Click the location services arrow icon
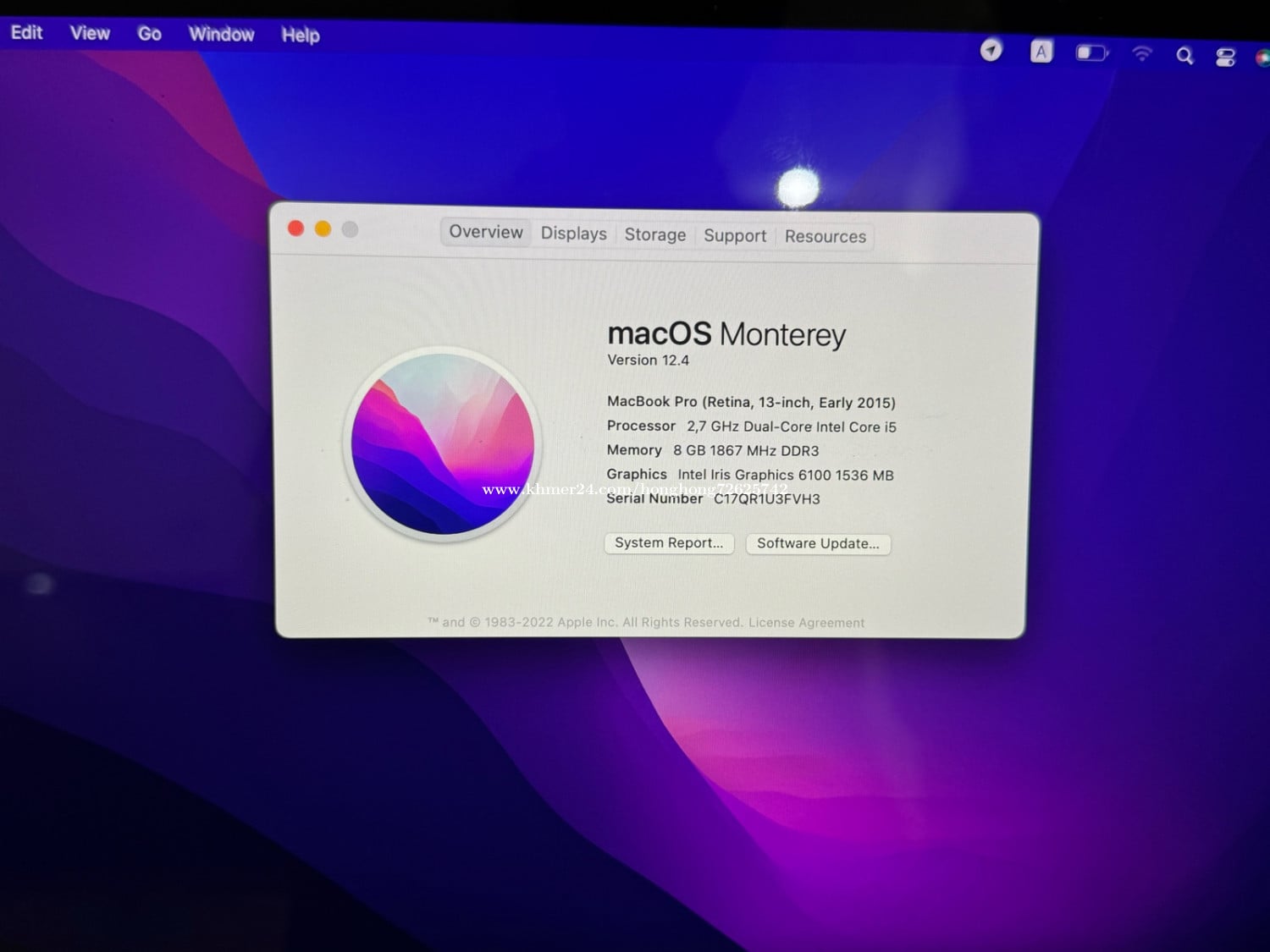This screenshot has height=952, width=1270. pos(991,51)
